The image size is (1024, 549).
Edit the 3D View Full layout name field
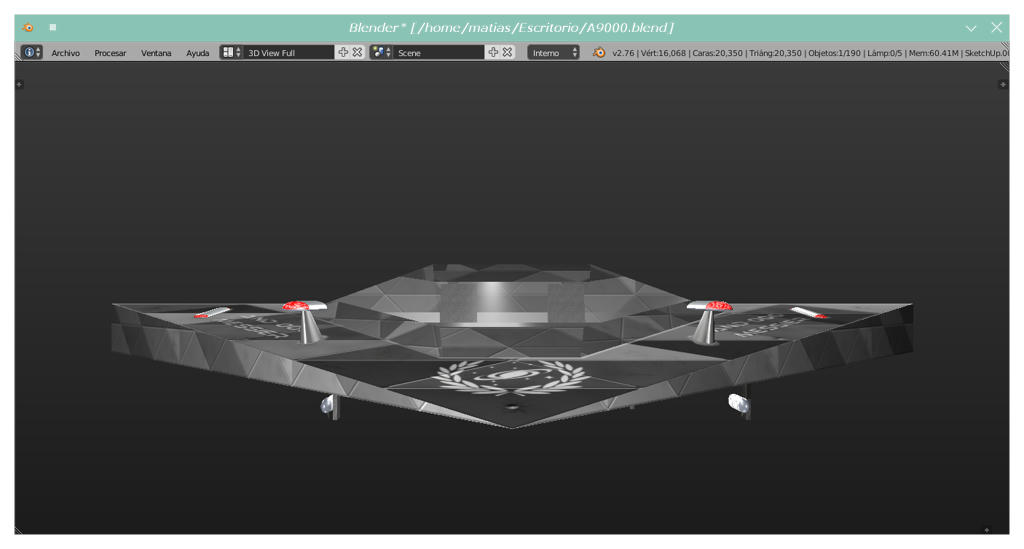click(289, 52)
